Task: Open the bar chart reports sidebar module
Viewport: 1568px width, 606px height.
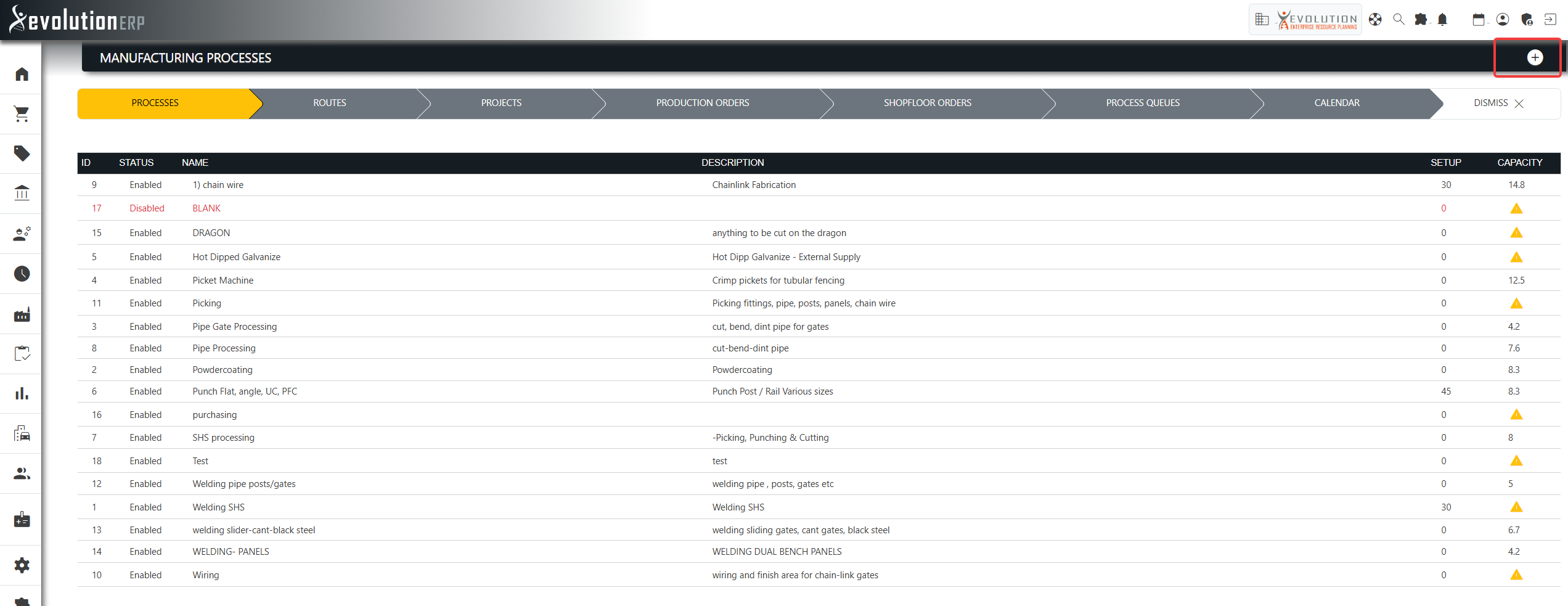Action: pyautogui.click(x=22, y=393)
